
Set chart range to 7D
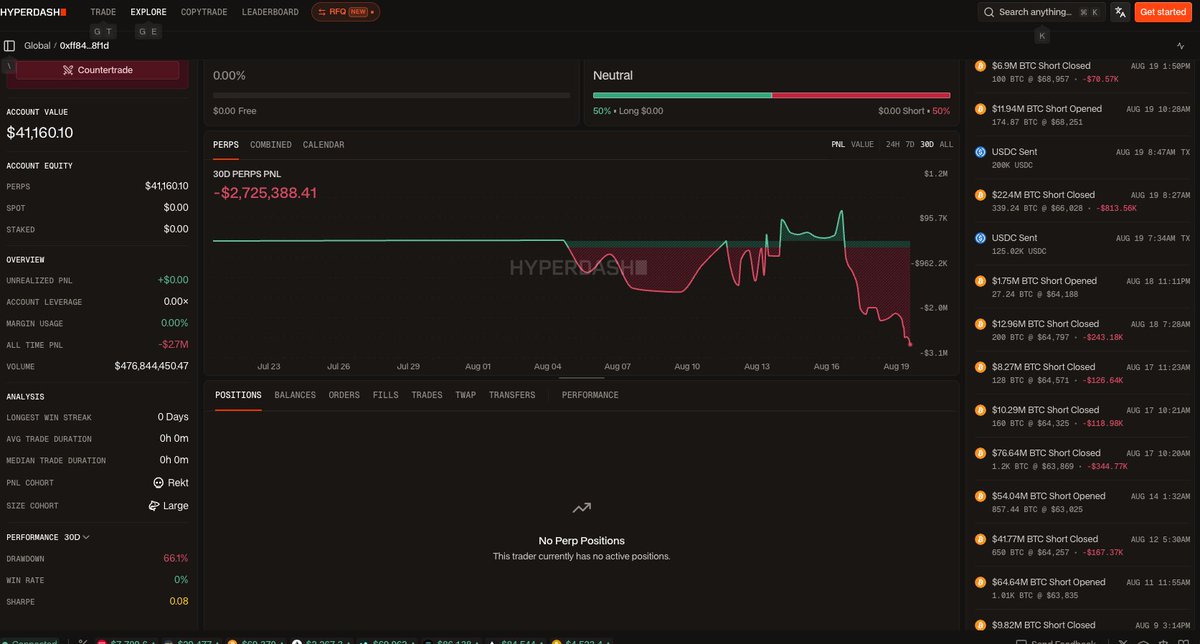(910, 145)
